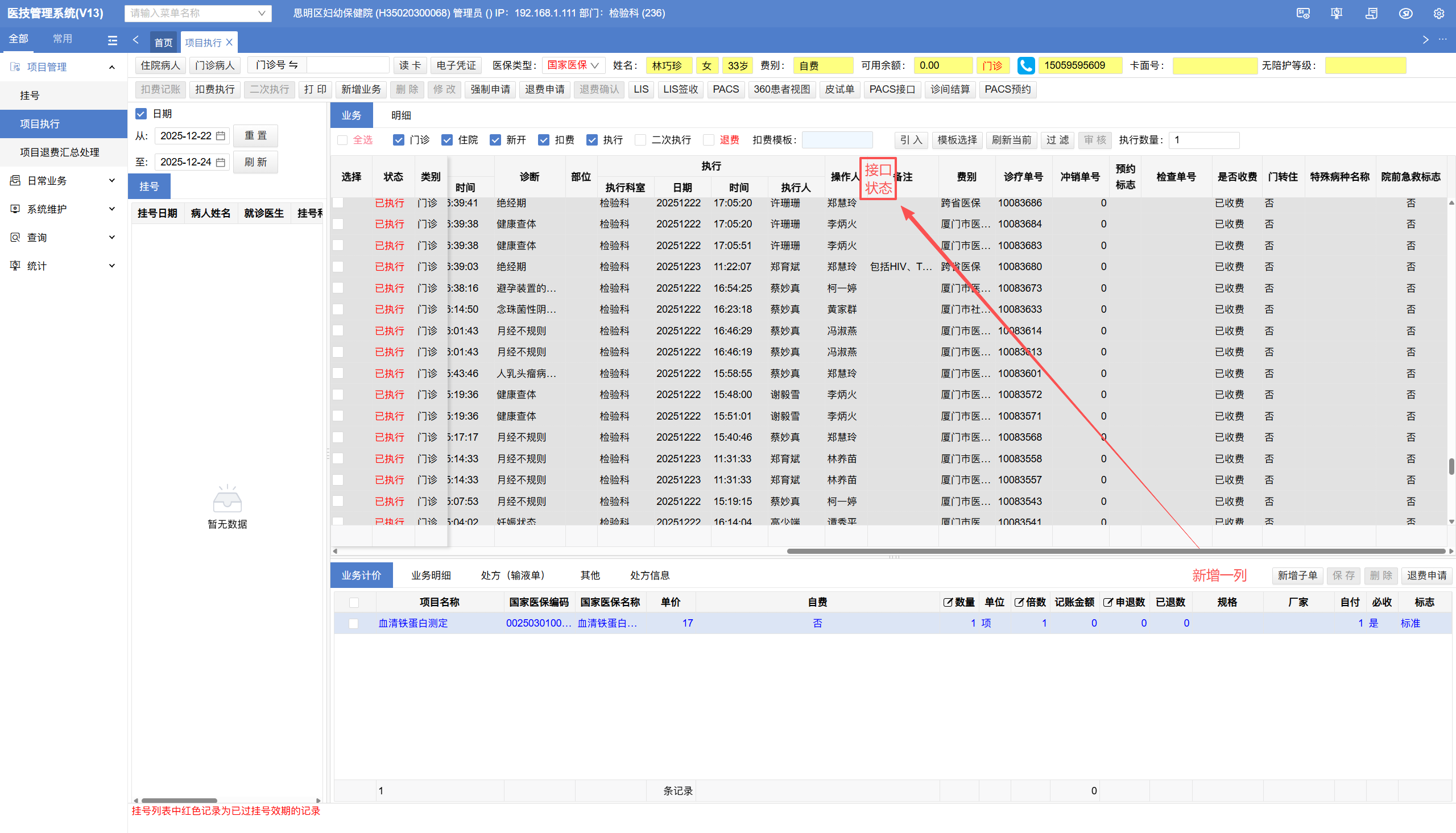Toggle the sidebar menu collapse icon
This screenshot has width=1456, height=833.
pyautogui.click(x=112, y=40)
